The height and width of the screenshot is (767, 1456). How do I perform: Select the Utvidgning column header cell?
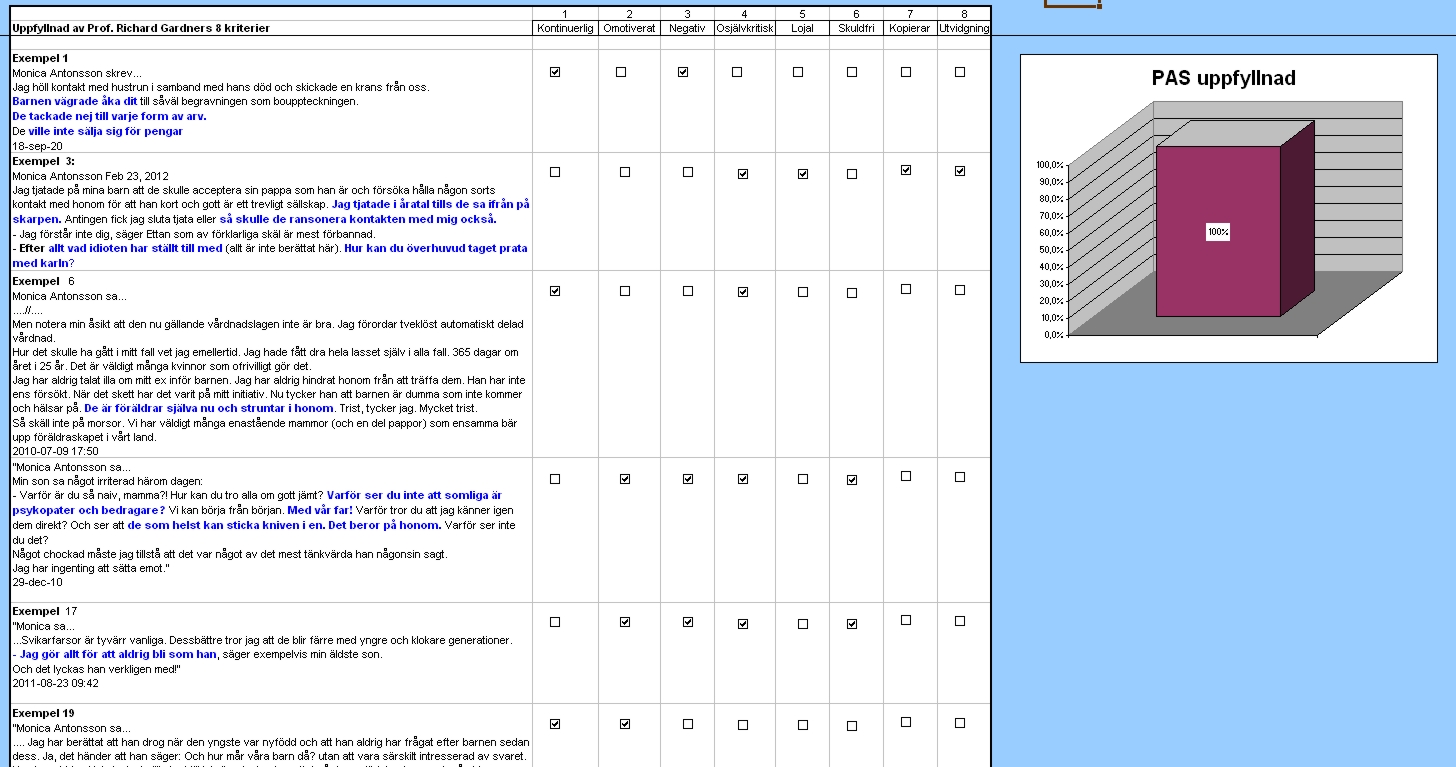pyautogui.click(x=964, y=28)
